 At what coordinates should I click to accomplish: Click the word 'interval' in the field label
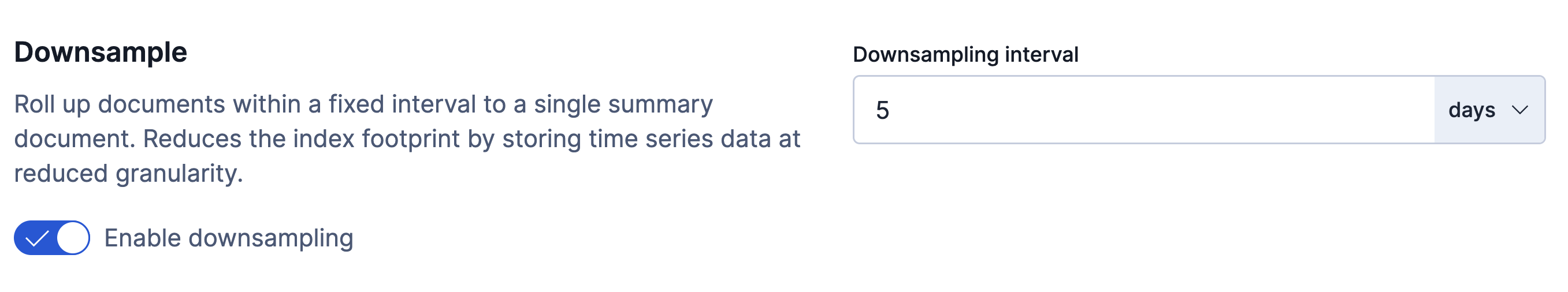[x=1042, y=55]
